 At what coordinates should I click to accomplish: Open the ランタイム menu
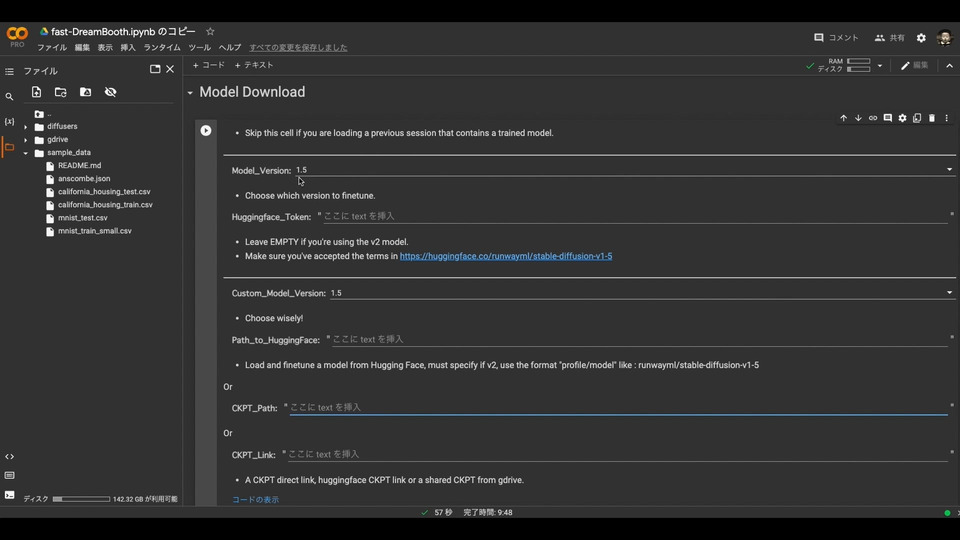[x=162, y=47]
